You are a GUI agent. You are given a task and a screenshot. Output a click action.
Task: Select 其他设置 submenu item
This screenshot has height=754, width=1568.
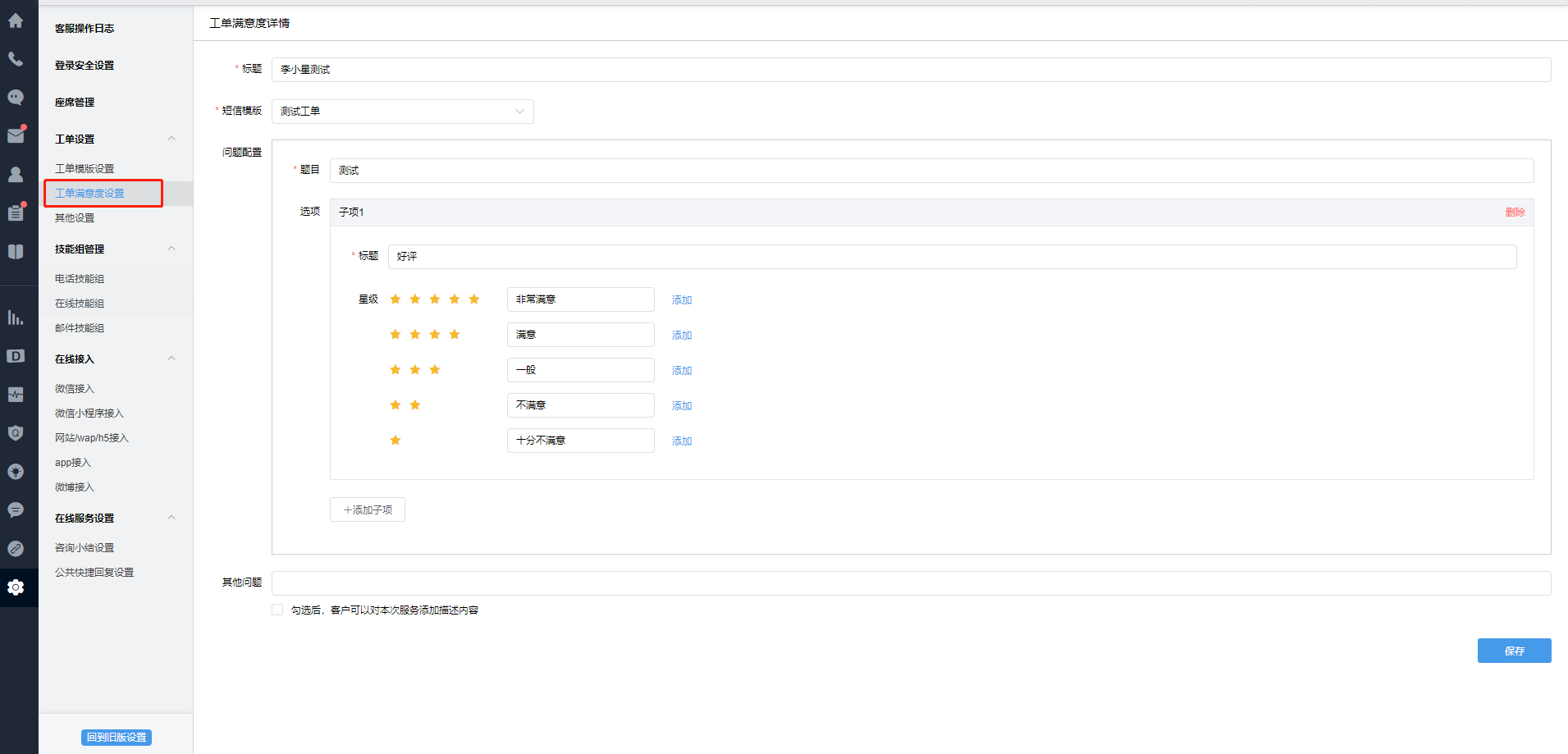[x=75, y=218]
